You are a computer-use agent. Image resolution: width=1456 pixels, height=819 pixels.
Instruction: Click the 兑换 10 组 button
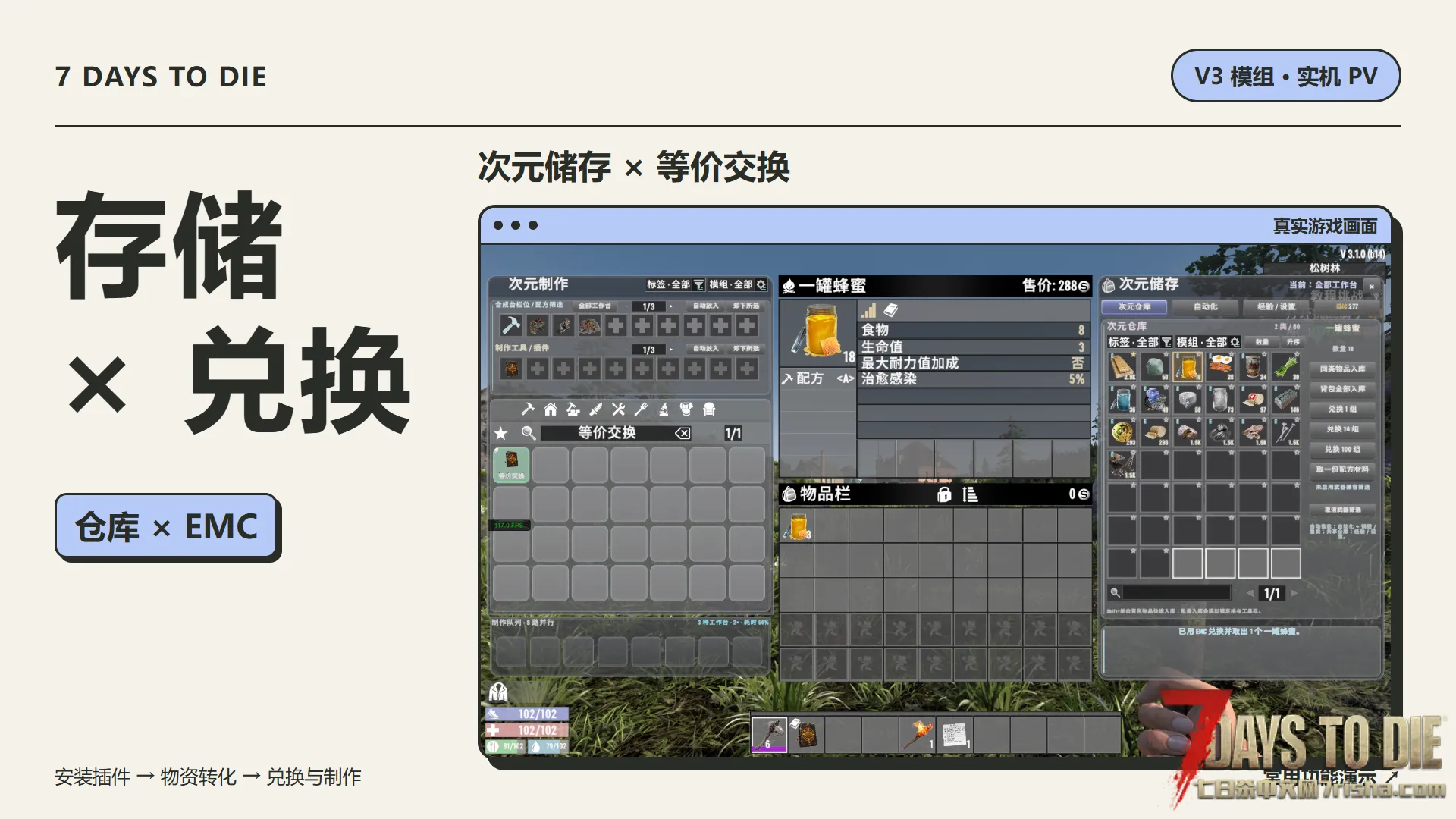click(1342, 429)
